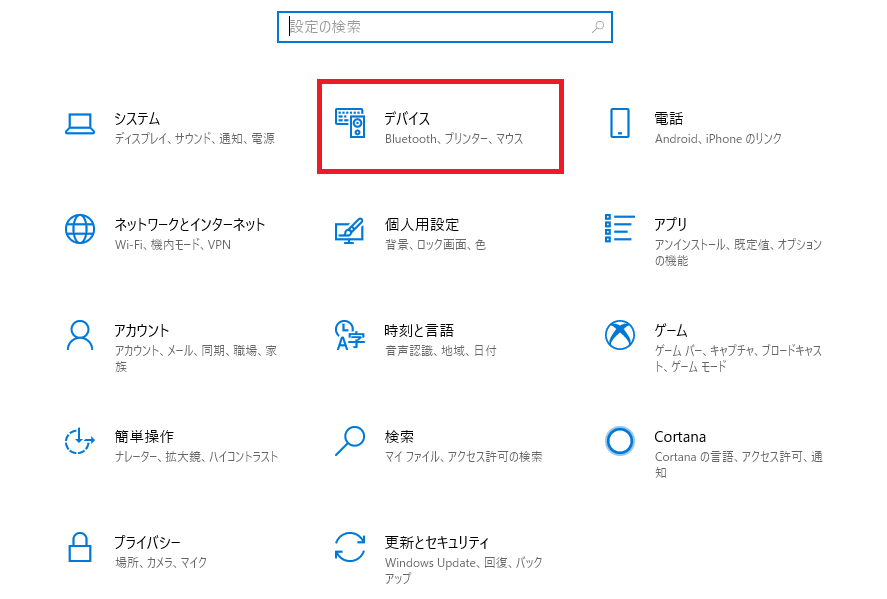Click the Accounts (アカウント) person icon
The width and height of the screenshot is (887, 599).
pos(80,335)
